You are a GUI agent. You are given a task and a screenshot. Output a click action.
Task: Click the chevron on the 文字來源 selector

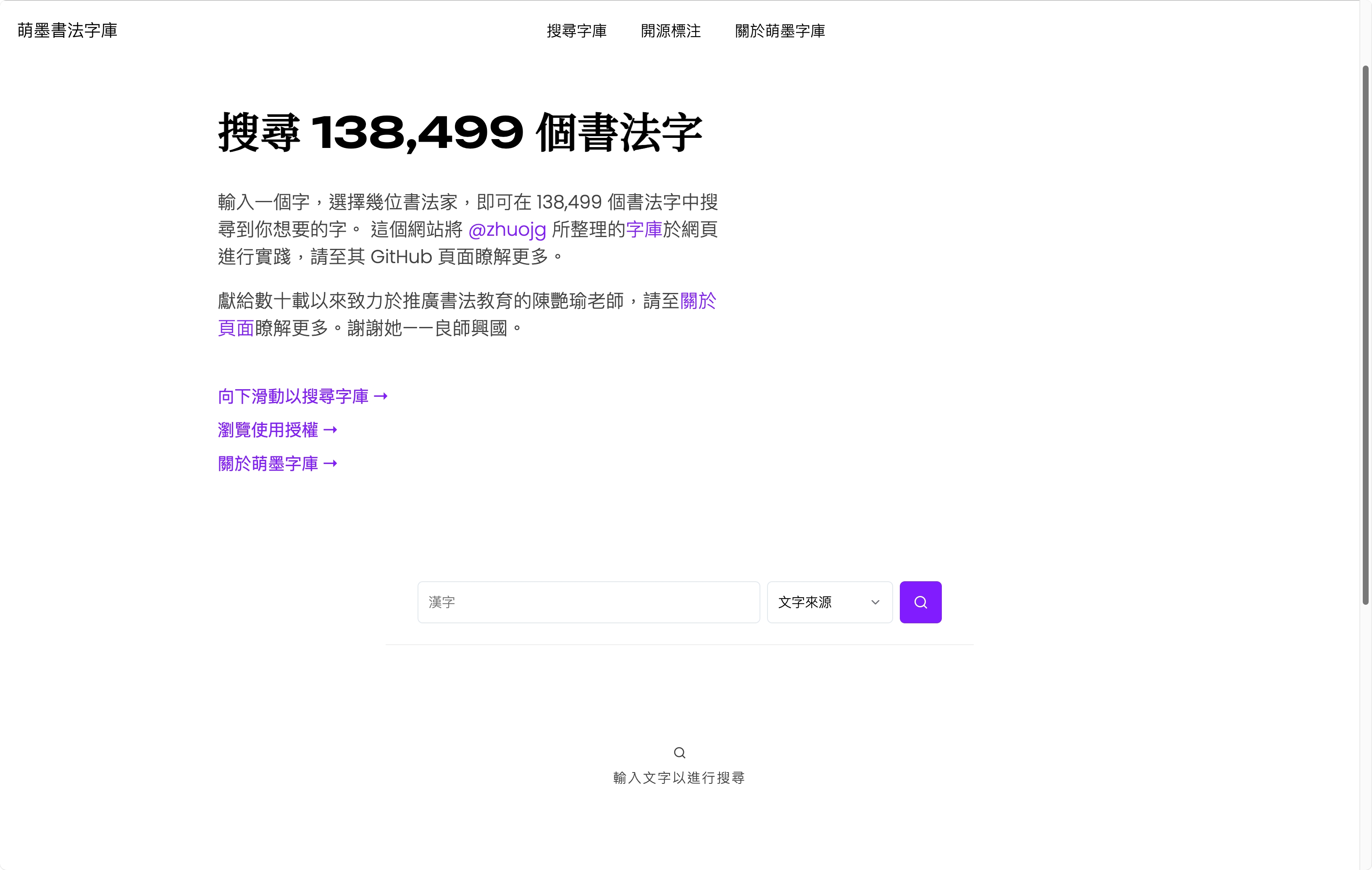point(875,602)
